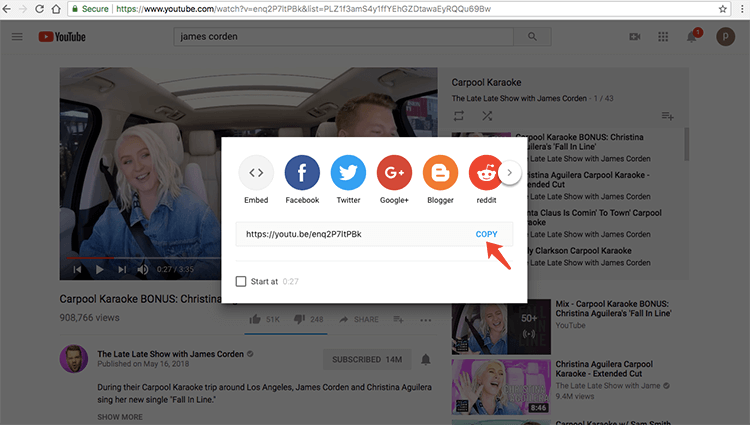Share video to Facebook

click(x=302, y=173)
